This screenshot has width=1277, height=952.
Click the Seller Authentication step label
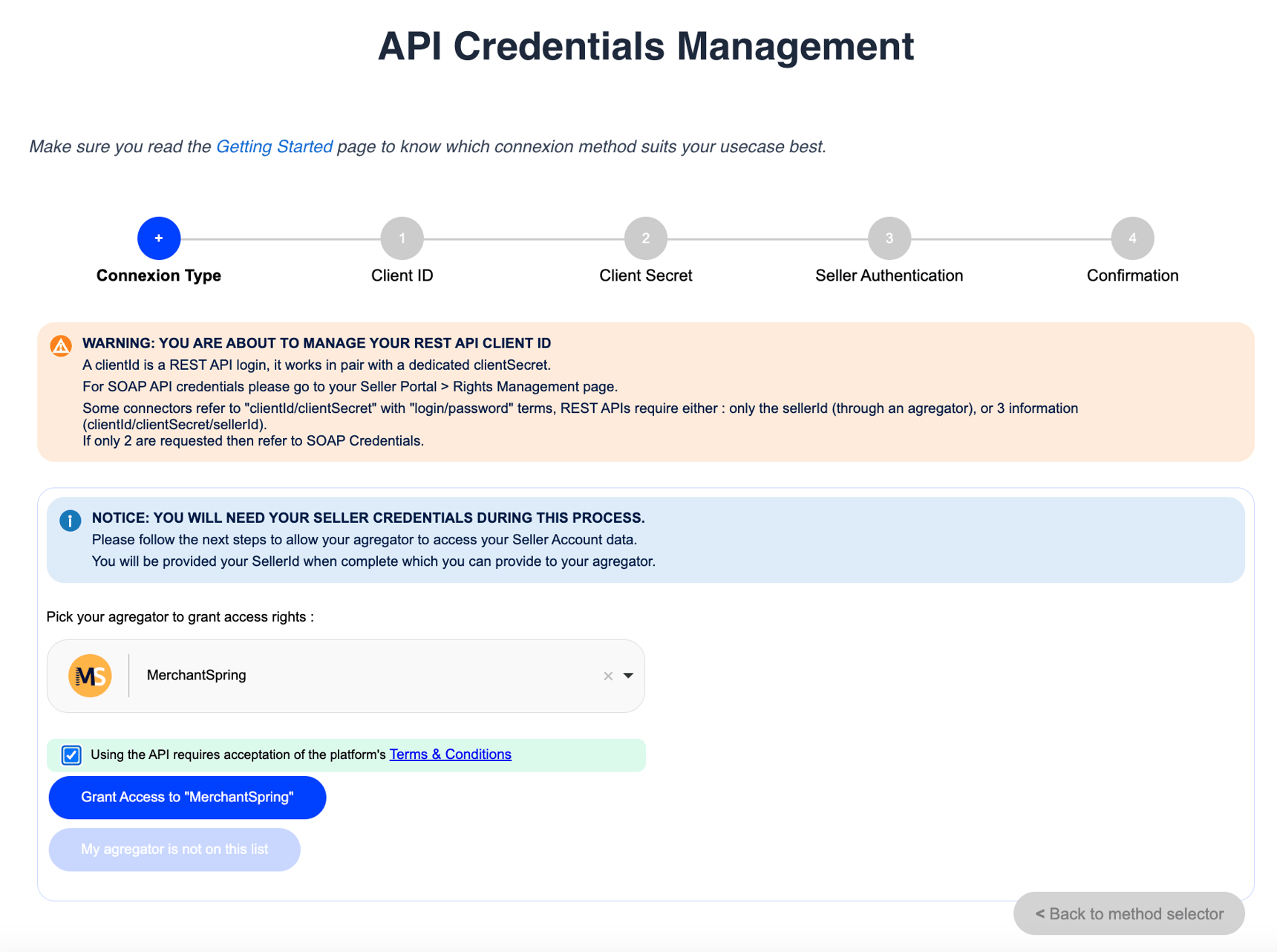(x=889, y=276)
